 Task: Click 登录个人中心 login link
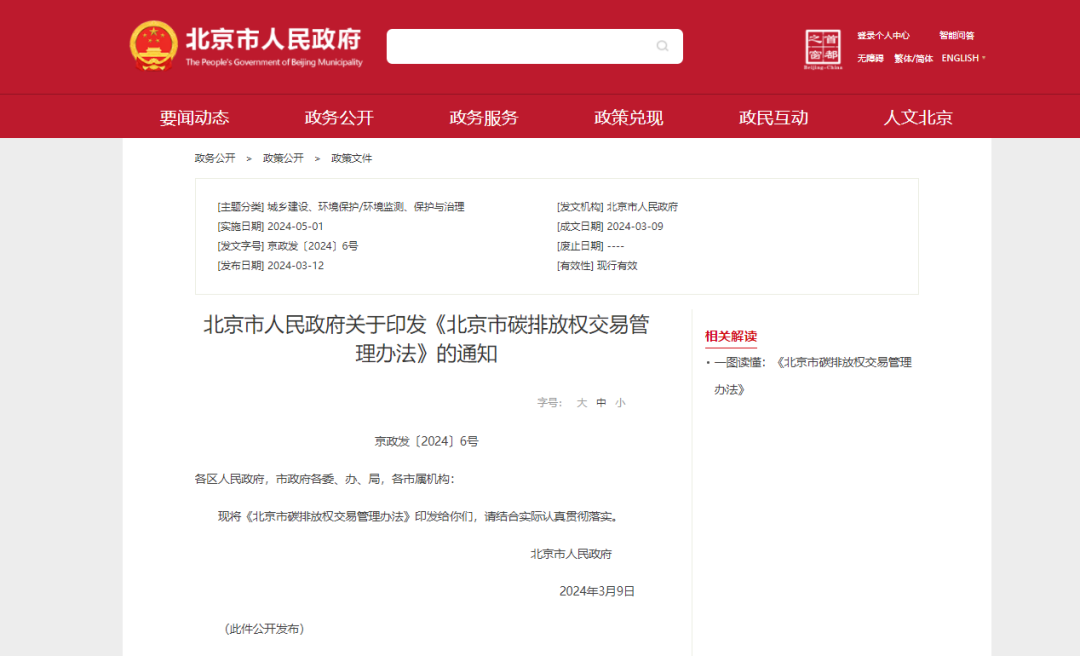(x=883, y=36)
